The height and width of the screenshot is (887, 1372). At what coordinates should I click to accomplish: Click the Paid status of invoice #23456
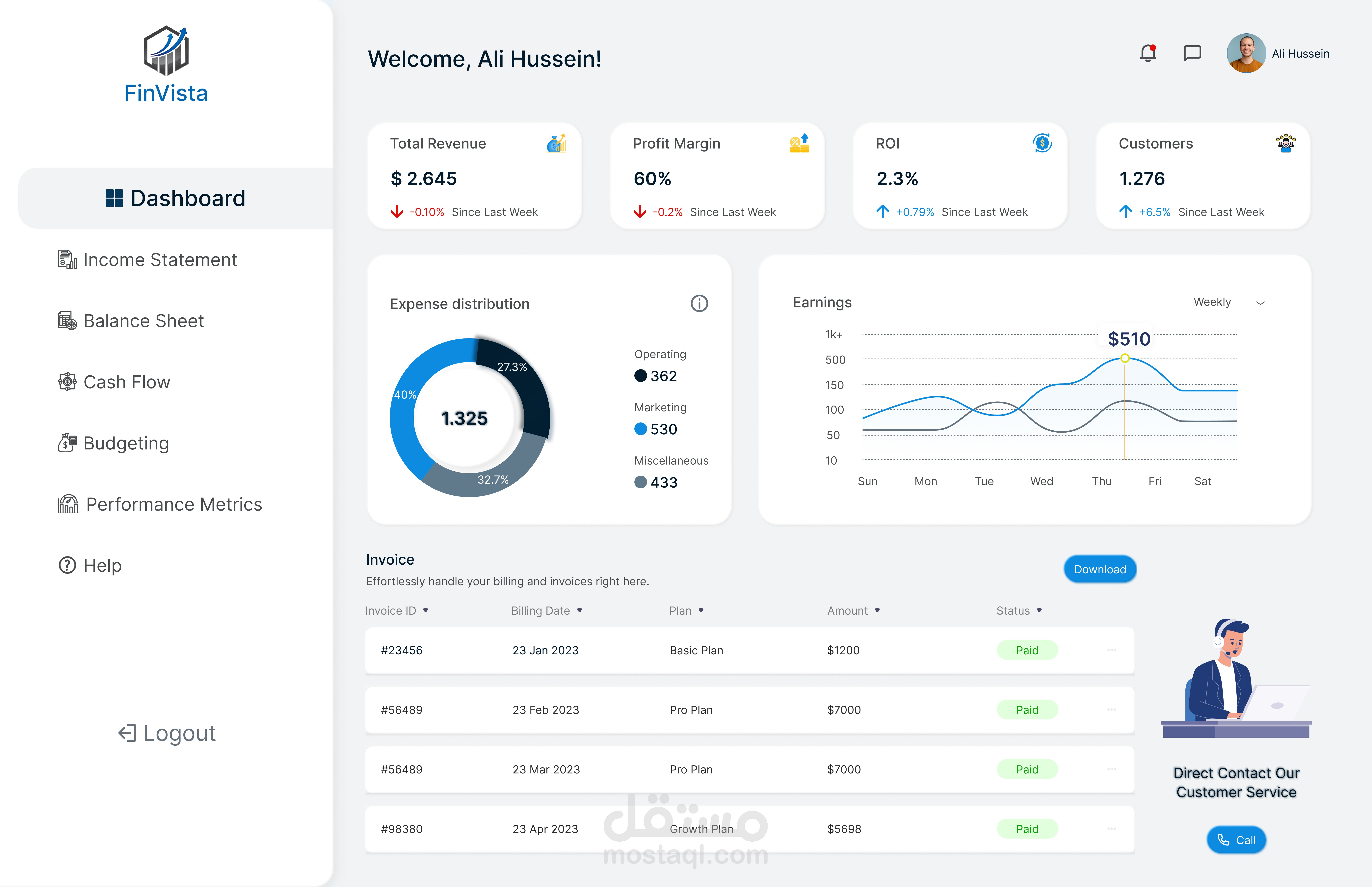point(1027,650)
